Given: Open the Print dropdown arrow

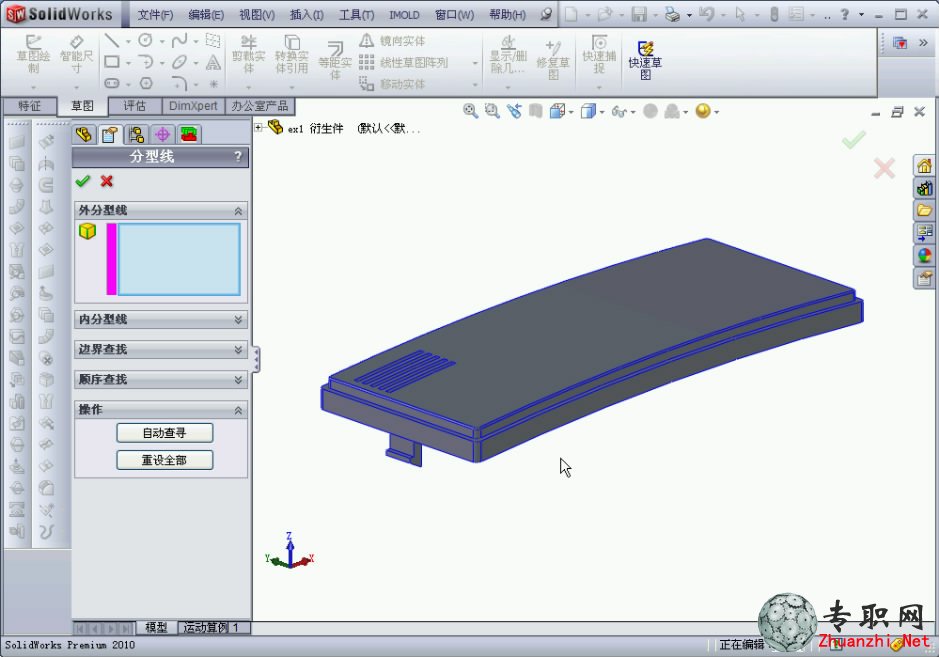Looking at the screenshot, I should point(689,15).
